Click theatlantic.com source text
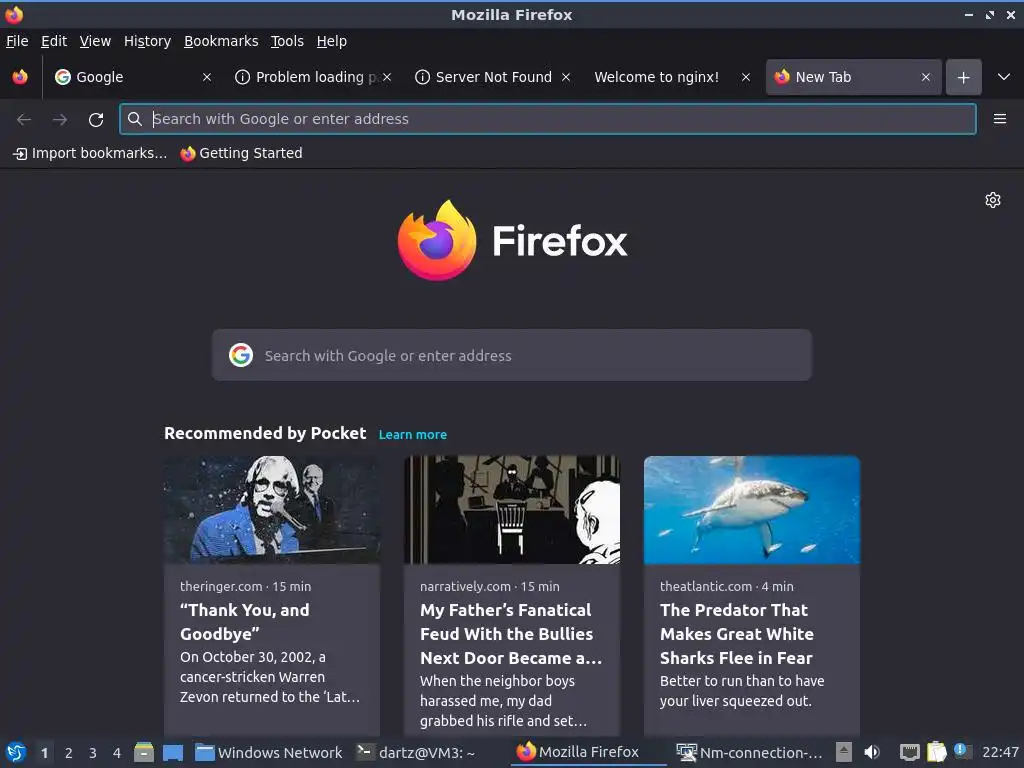Image resolution: width=1024 pixels, height=768 pixels. [x=705, y=586]
